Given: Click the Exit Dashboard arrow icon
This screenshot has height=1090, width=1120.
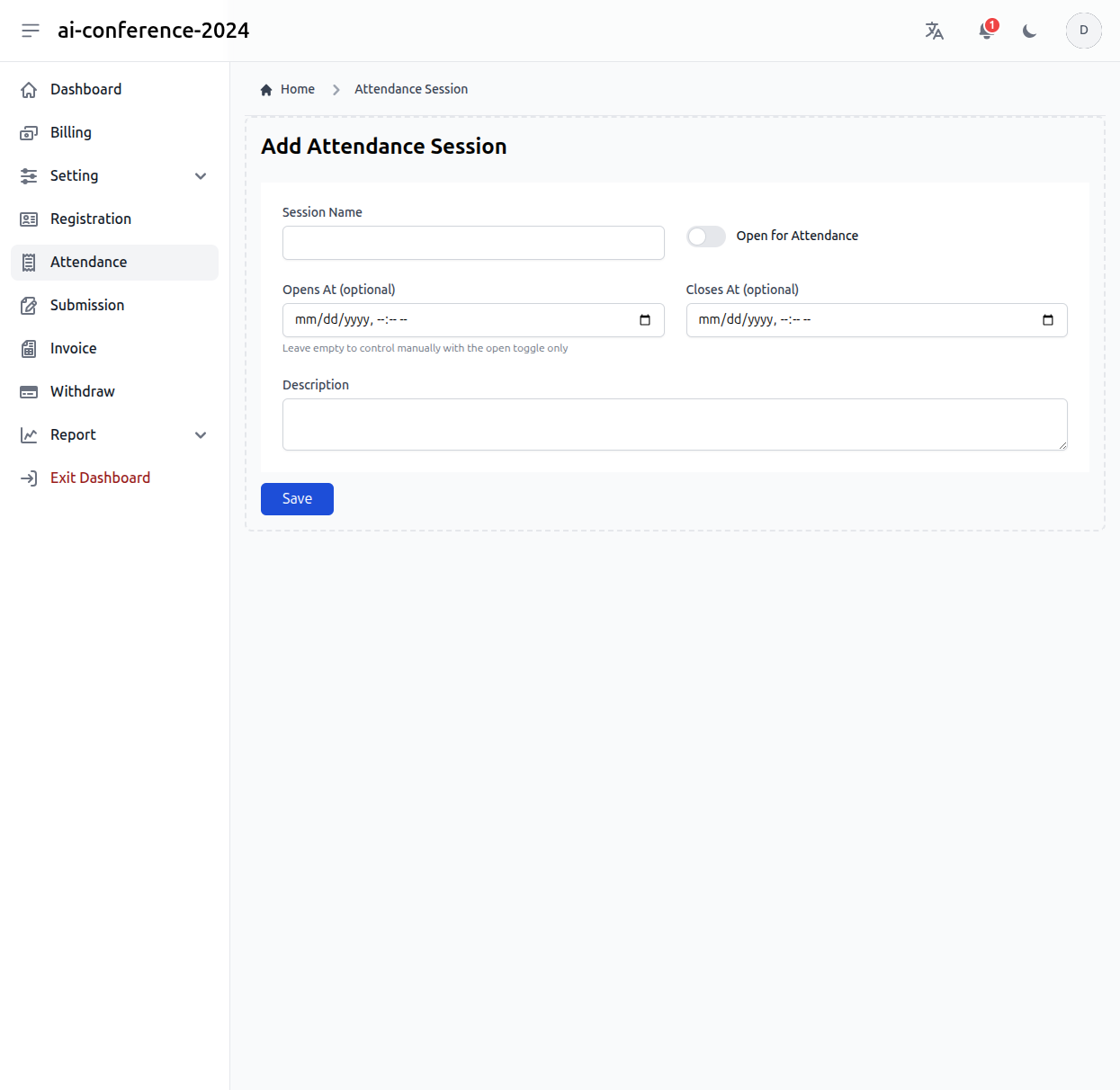Looking at the screenshot, I should (x=29, y=478).
